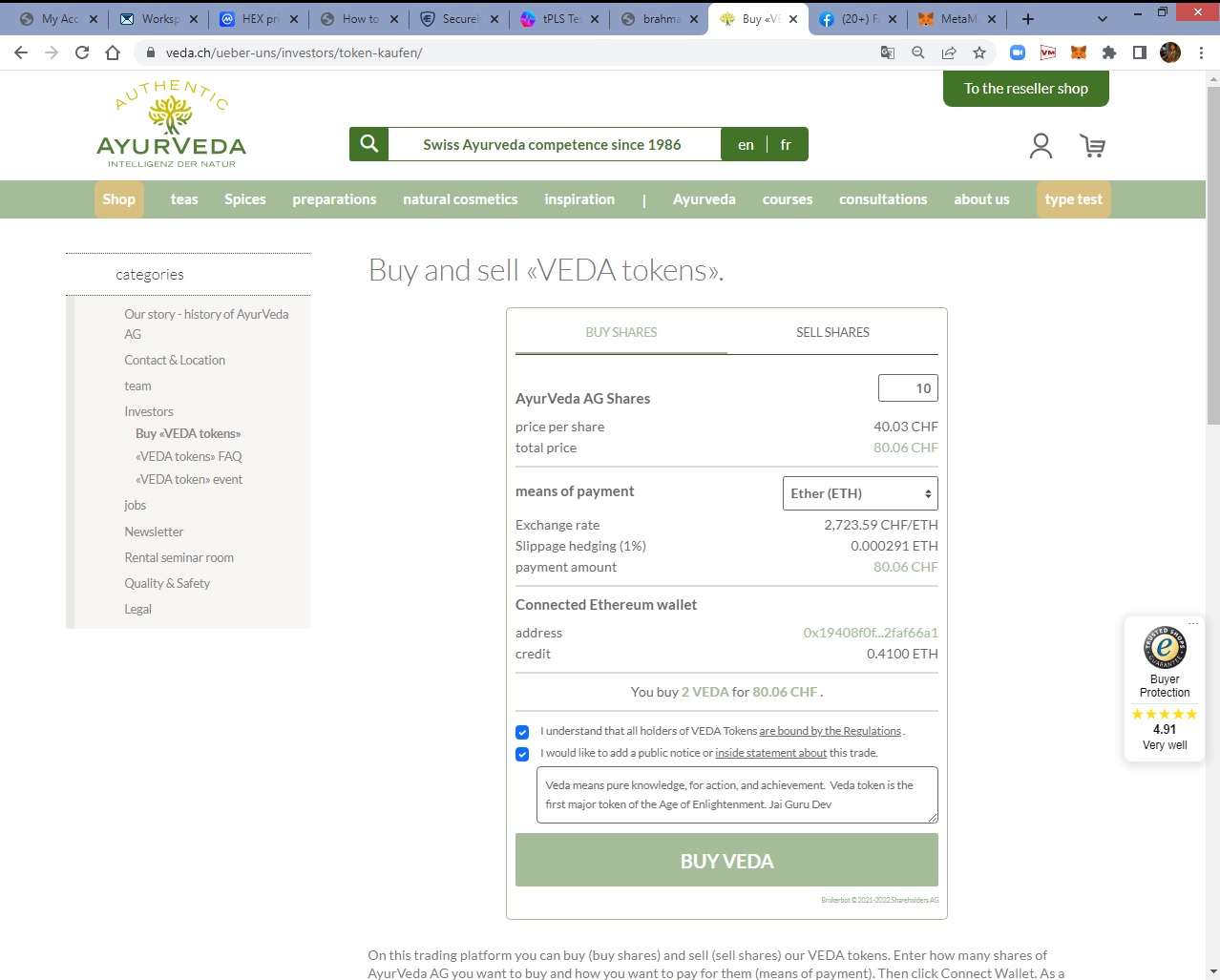The width and height of the screenshot is (1220, 980).
Task: Open the Extensions puzzle icon
Action: (x=1109, y=52)
